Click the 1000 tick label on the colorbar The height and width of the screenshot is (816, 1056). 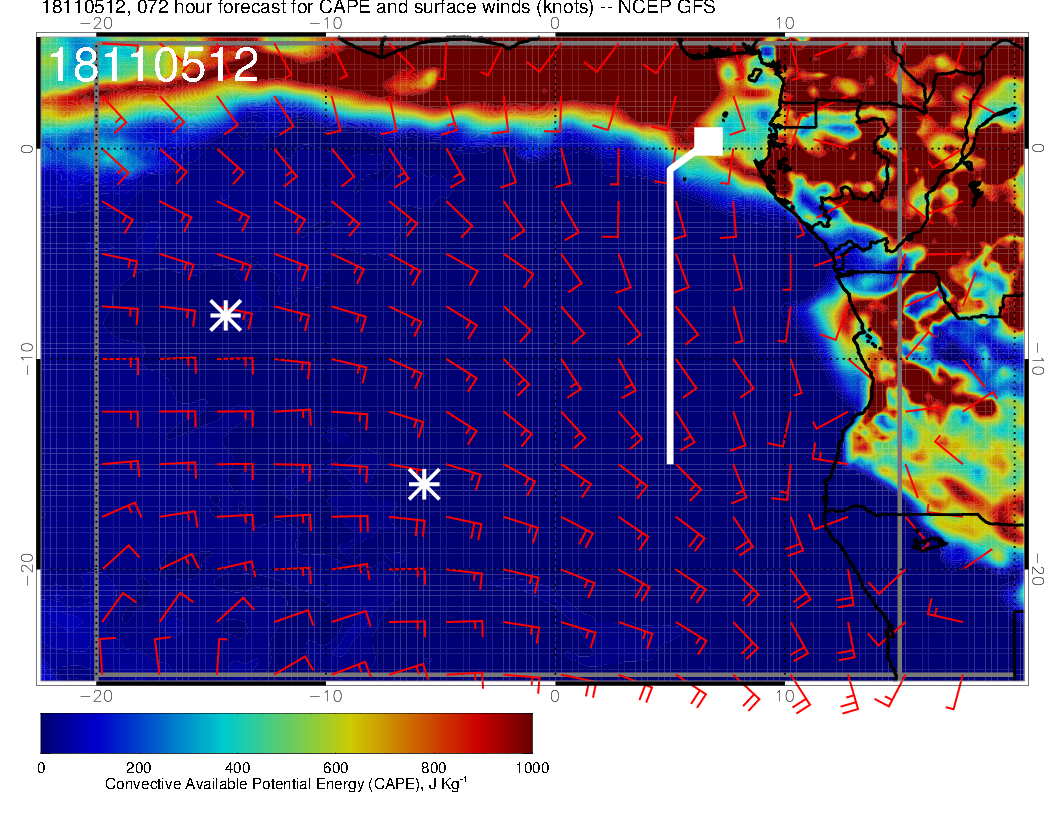(531, 767)
